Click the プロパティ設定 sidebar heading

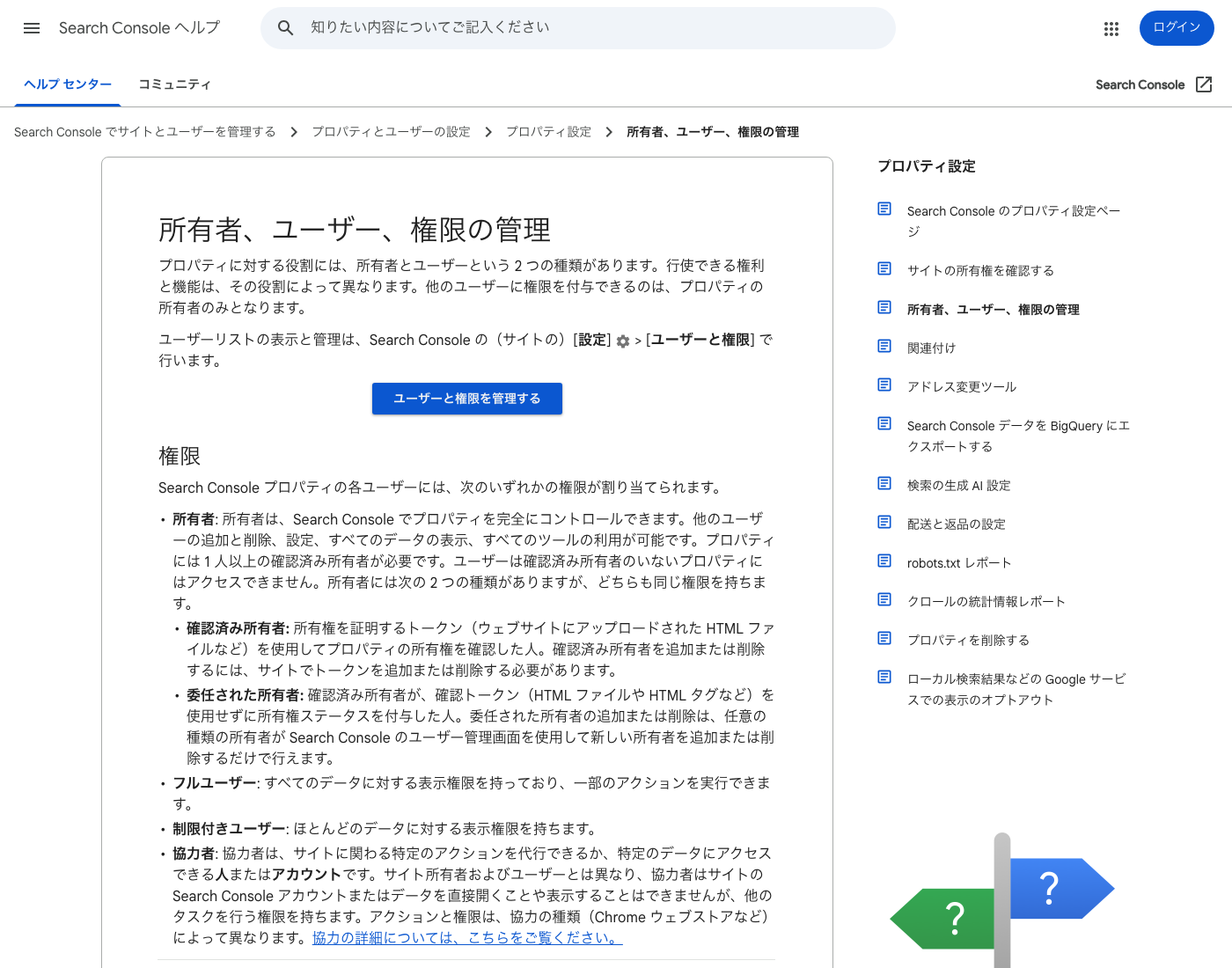click(x=927, y=166)
